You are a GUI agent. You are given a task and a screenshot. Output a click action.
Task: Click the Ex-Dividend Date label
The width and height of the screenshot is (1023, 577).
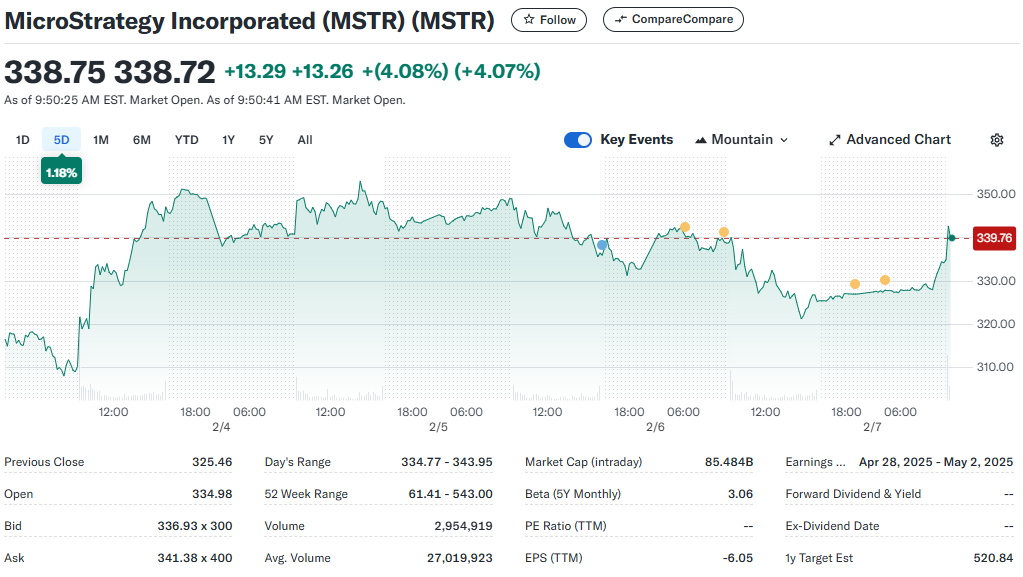[832, 526]
